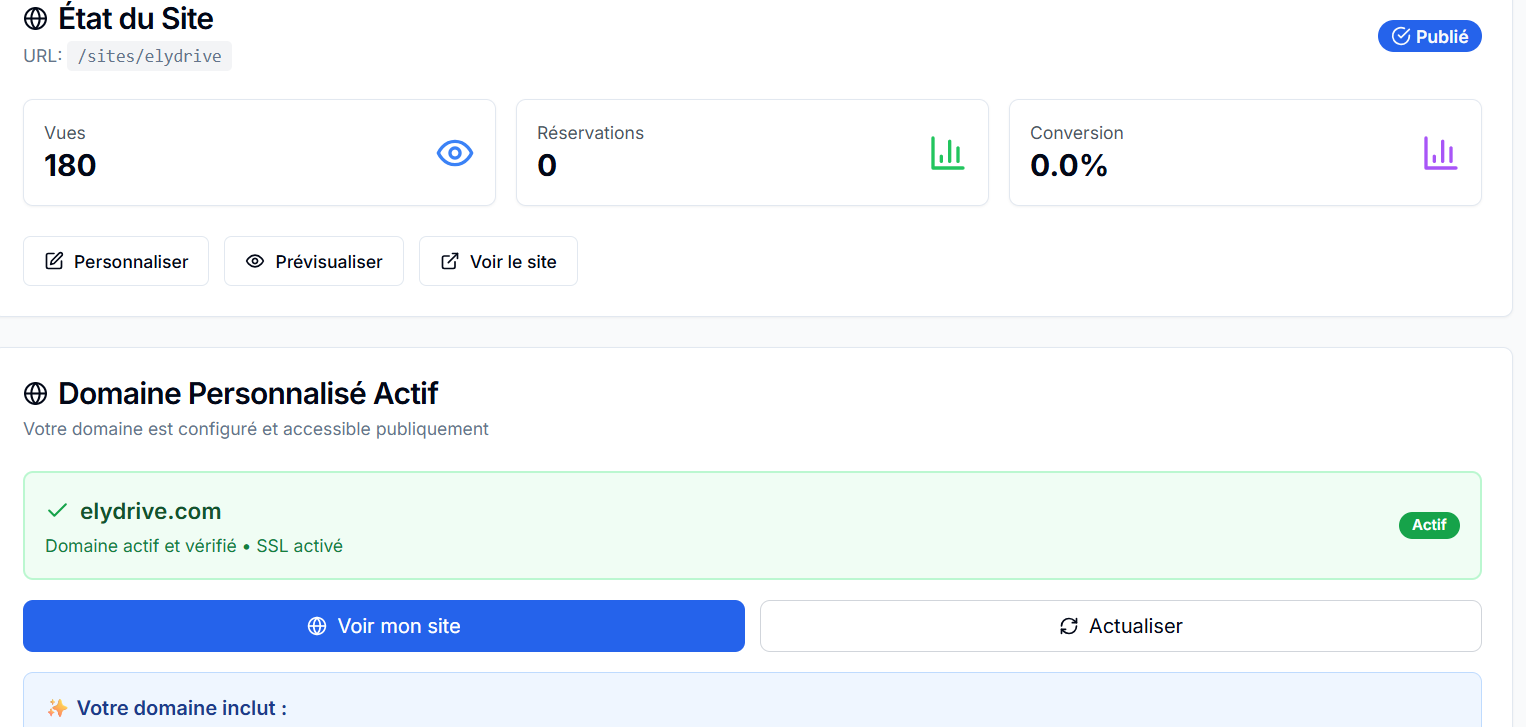The height and width of the screenshot is (727, 1526).
Task: Select the pencil edit icon on Personnaliser
Action: 55,260
